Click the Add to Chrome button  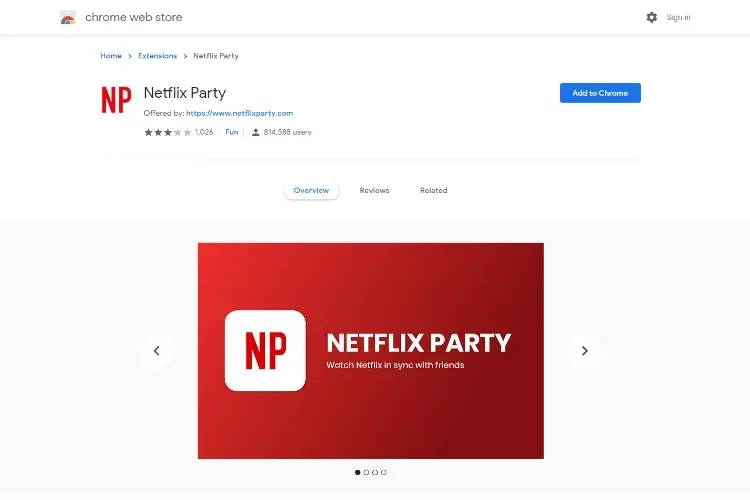pos(600,93)
